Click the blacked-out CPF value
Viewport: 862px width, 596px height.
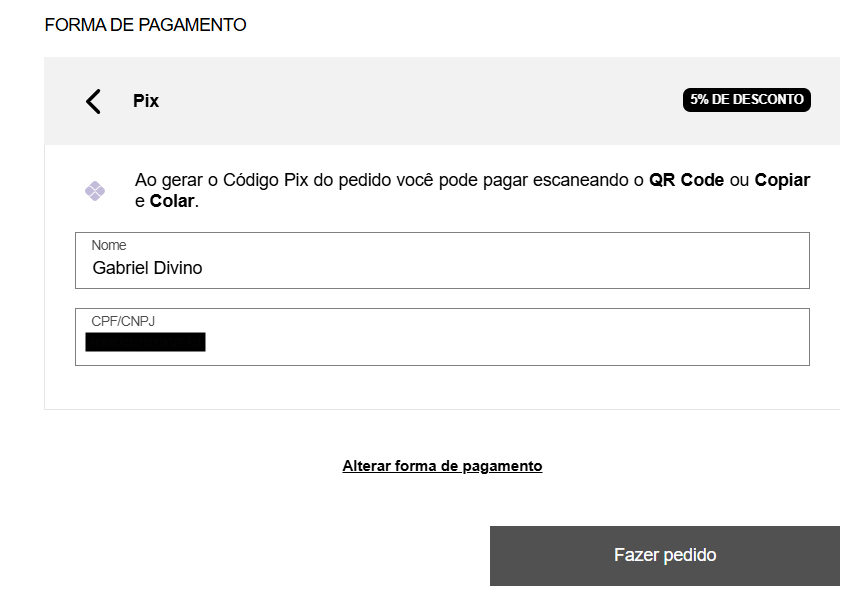(146, 342)
